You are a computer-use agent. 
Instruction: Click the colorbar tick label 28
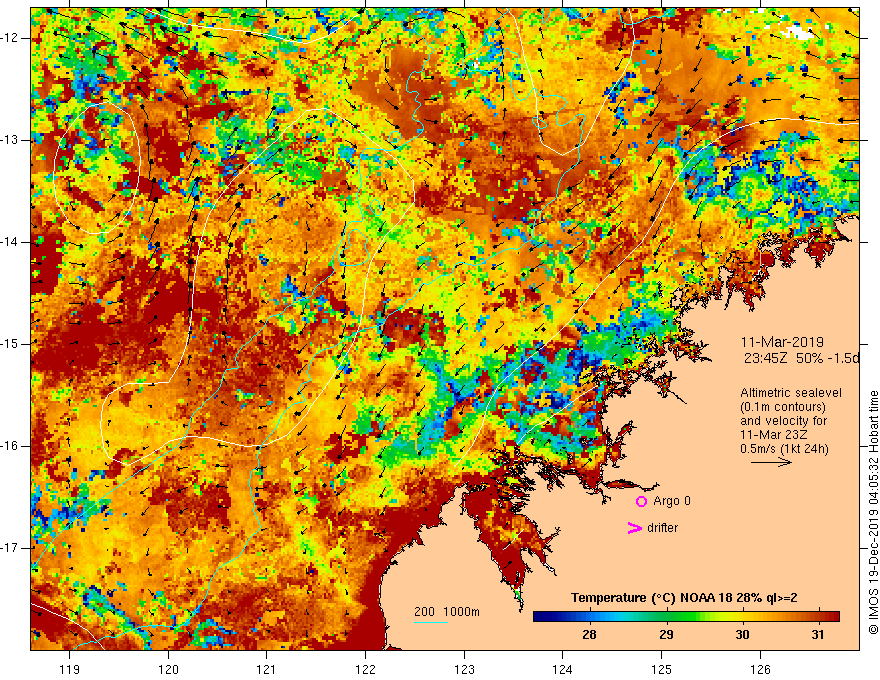[x=589, y=635]
